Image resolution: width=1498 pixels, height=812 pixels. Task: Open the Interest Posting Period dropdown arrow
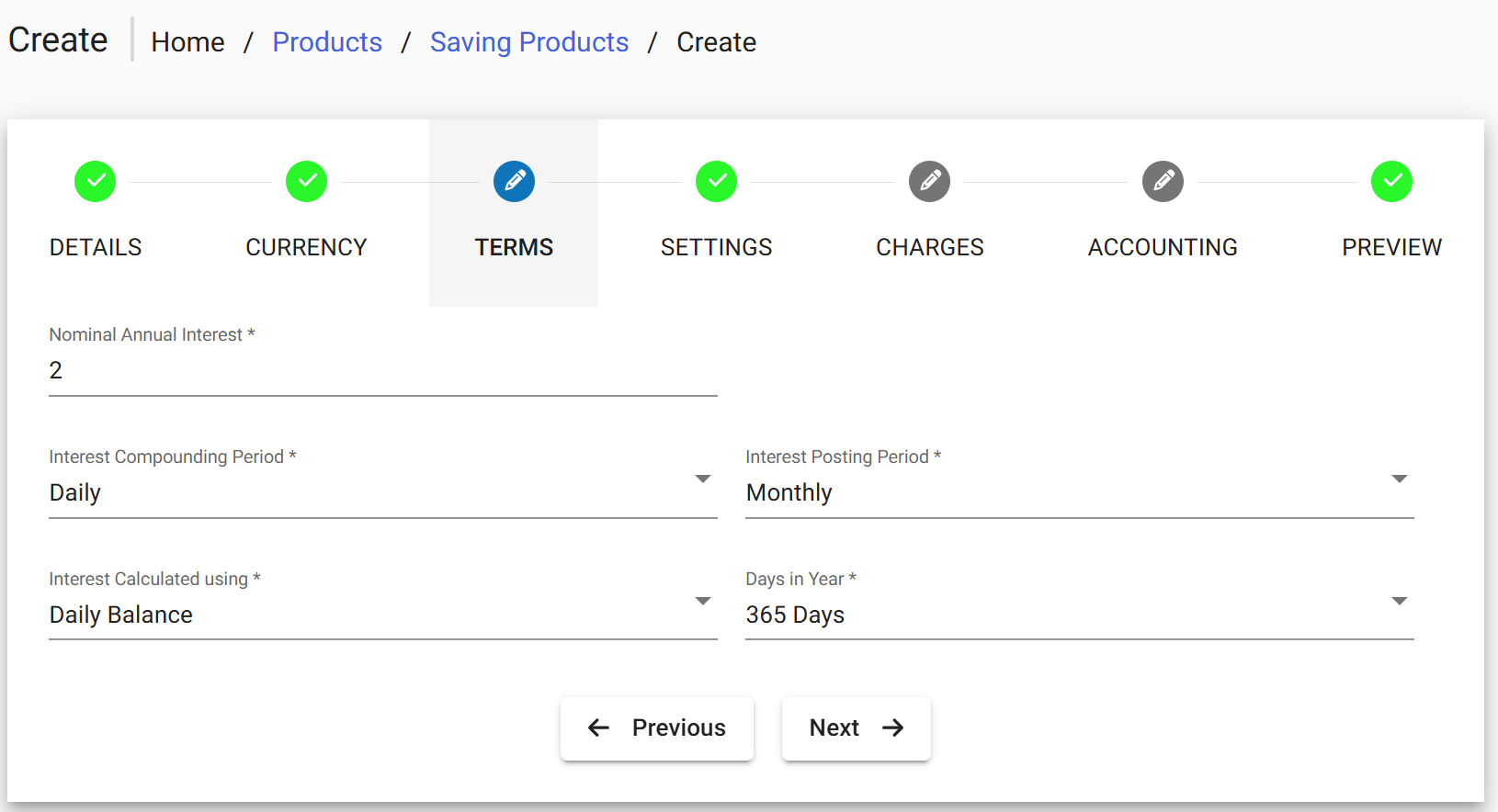tap(1400, 479)
